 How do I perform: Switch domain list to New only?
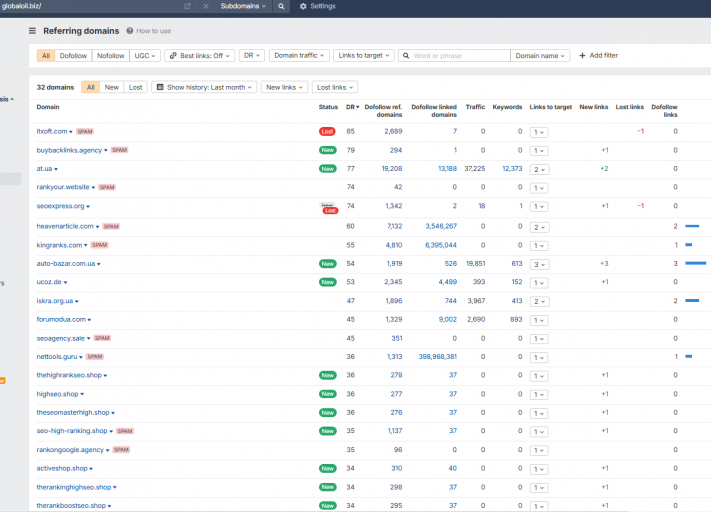click(x=112, y=87)
